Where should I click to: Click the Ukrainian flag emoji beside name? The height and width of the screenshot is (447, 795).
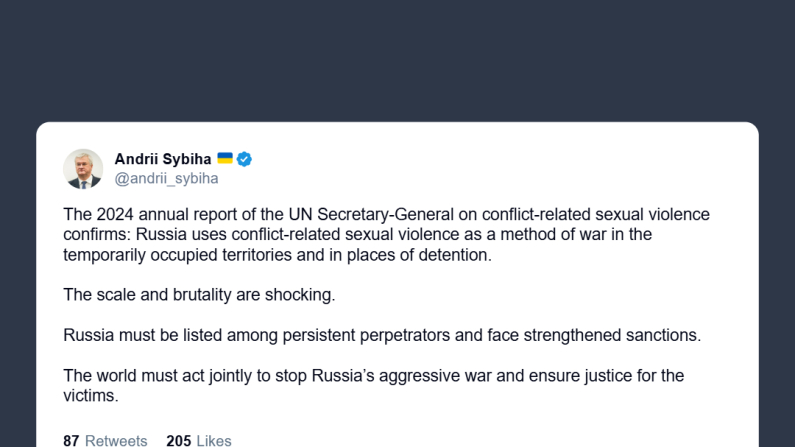click(225, 159)
